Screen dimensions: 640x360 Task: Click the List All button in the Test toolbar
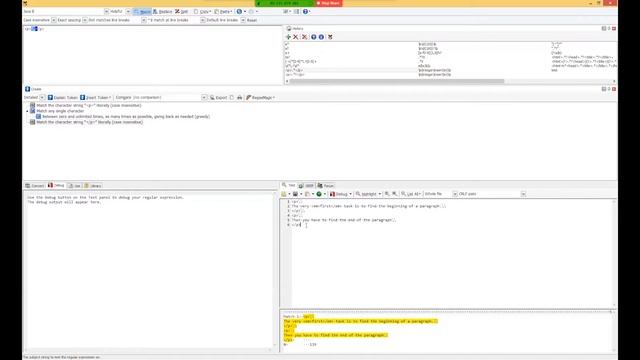(411, 194)
